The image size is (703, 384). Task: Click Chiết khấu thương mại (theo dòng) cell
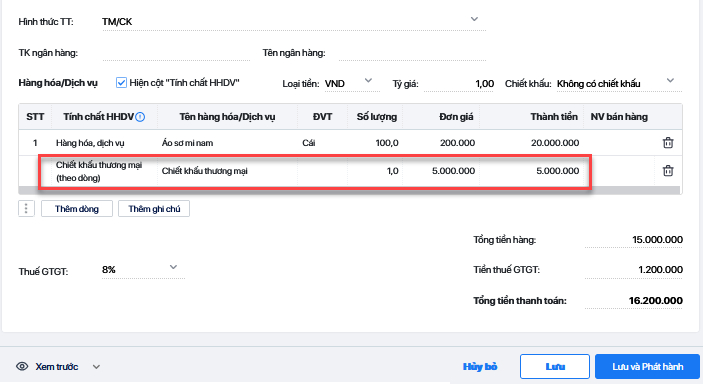[x=104, y=171]
